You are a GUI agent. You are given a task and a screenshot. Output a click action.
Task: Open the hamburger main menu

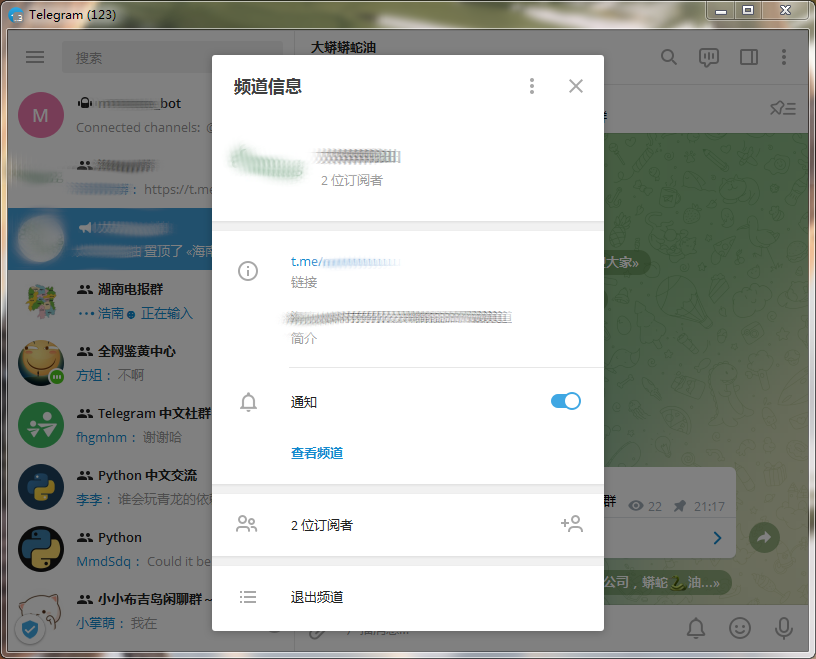click(35, 57)
